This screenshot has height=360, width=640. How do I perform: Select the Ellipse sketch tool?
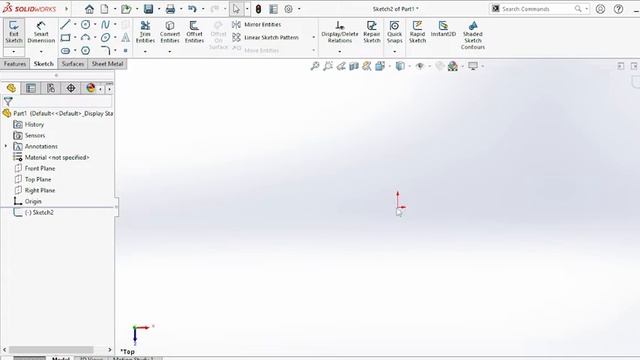[105, 38]
